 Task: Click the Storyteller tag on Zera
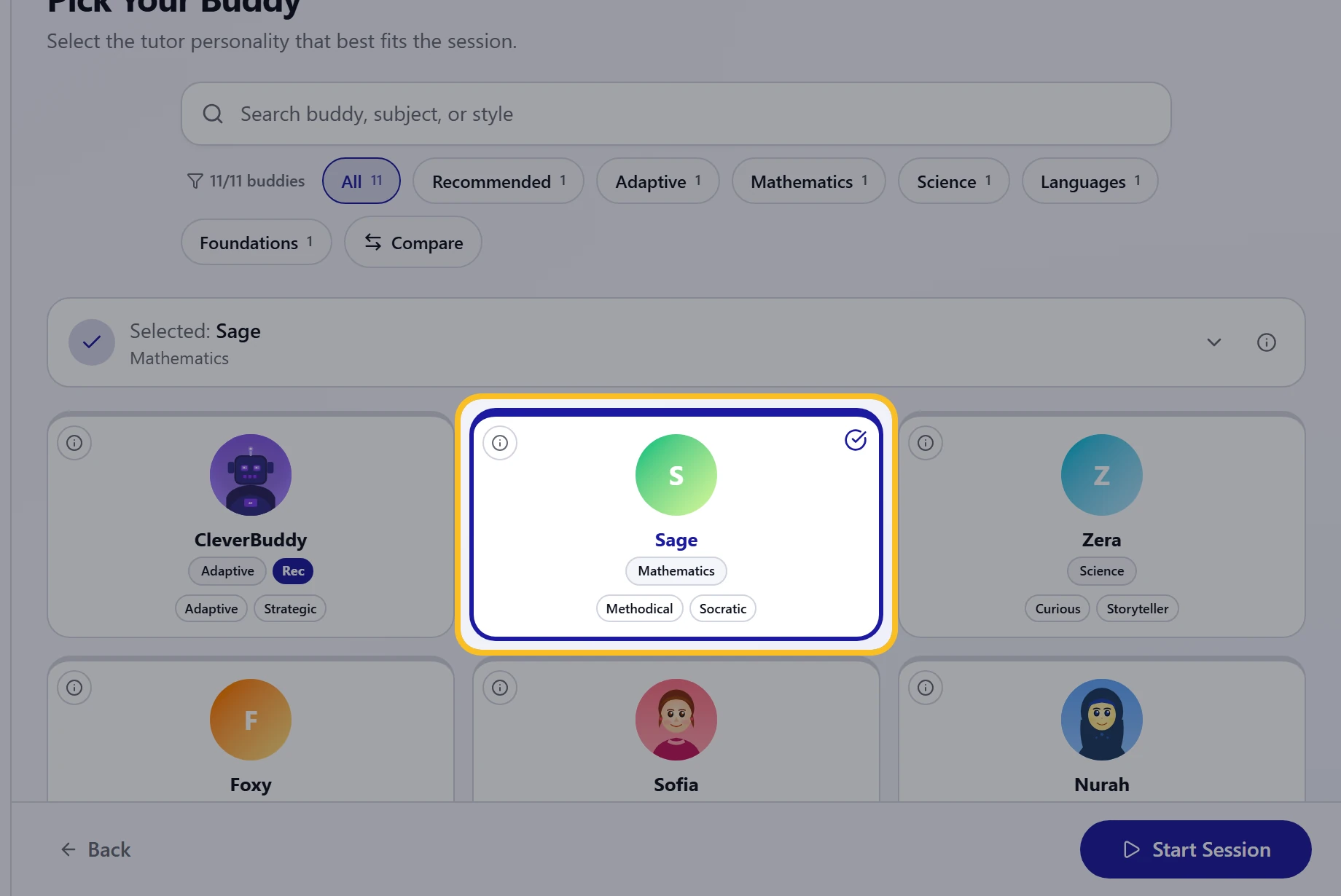(x=1138, y=609)
